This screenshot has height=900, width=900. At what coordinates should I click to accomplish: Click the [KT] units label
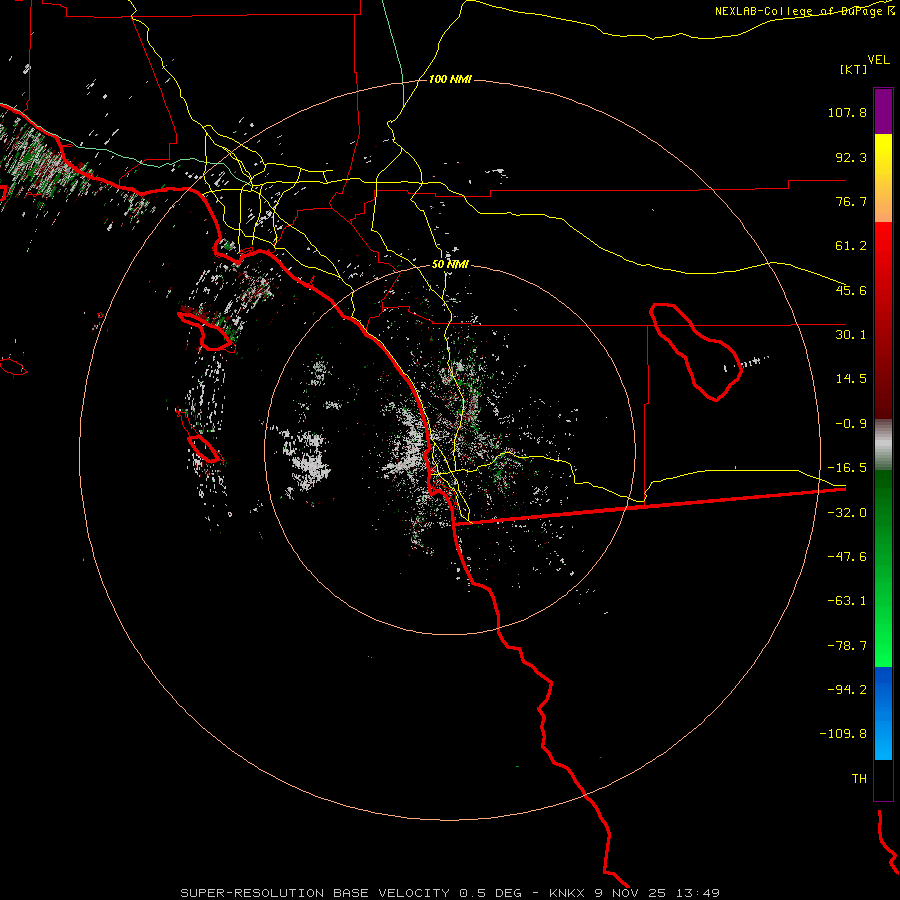coord(854,69)
